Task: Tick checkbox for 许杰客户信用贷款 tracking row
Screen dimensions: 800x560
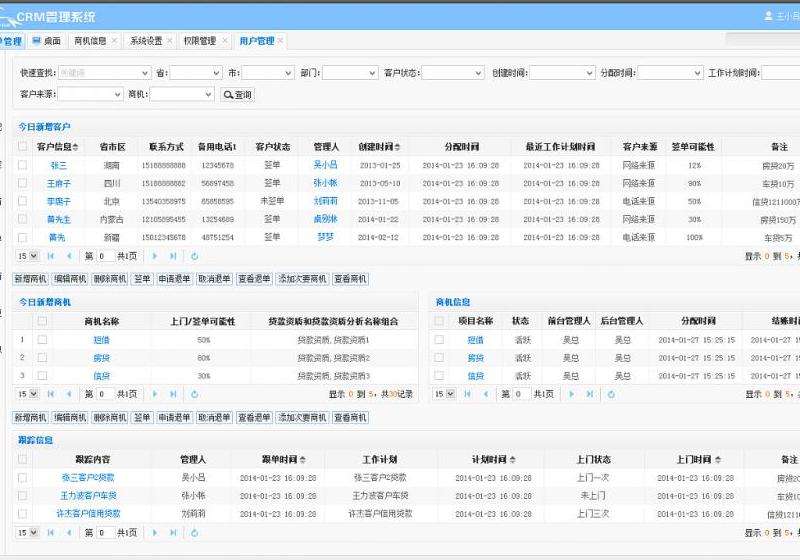Action: point(22,513)
